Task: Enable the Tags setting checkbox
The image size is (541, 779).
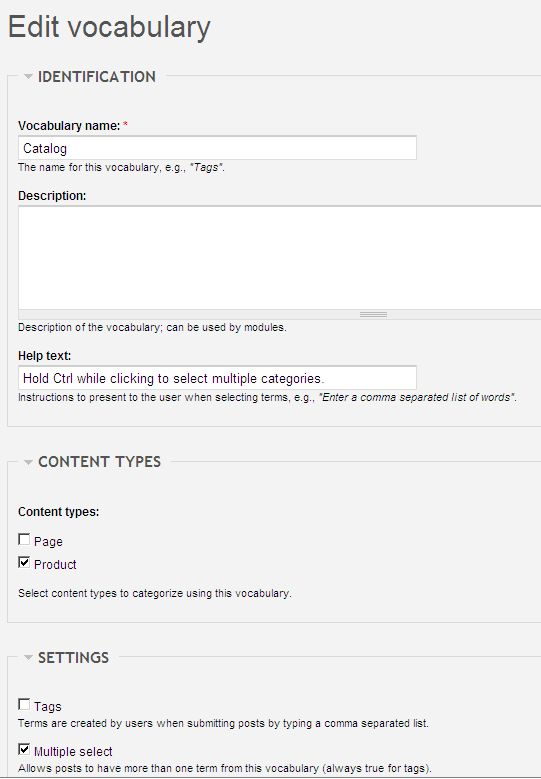Action: pos(24,704)
